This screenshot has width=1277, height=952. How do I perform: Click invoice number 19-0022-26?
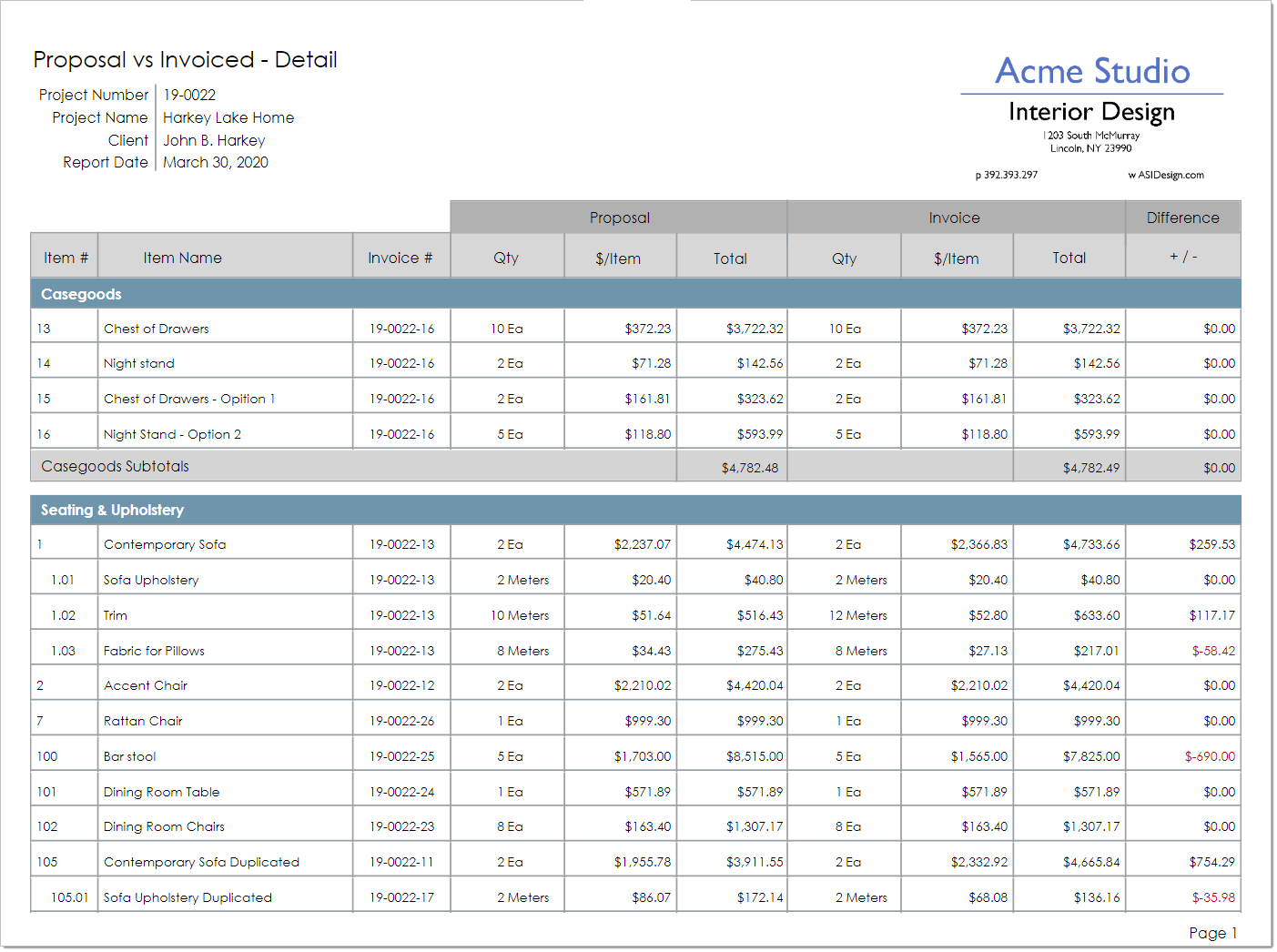401,721
